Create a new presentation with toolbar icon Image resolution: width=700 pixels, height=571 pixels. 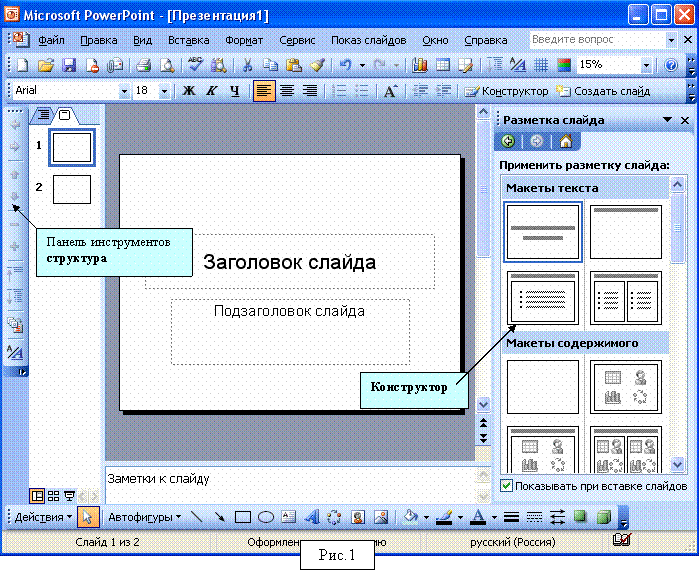22,66
